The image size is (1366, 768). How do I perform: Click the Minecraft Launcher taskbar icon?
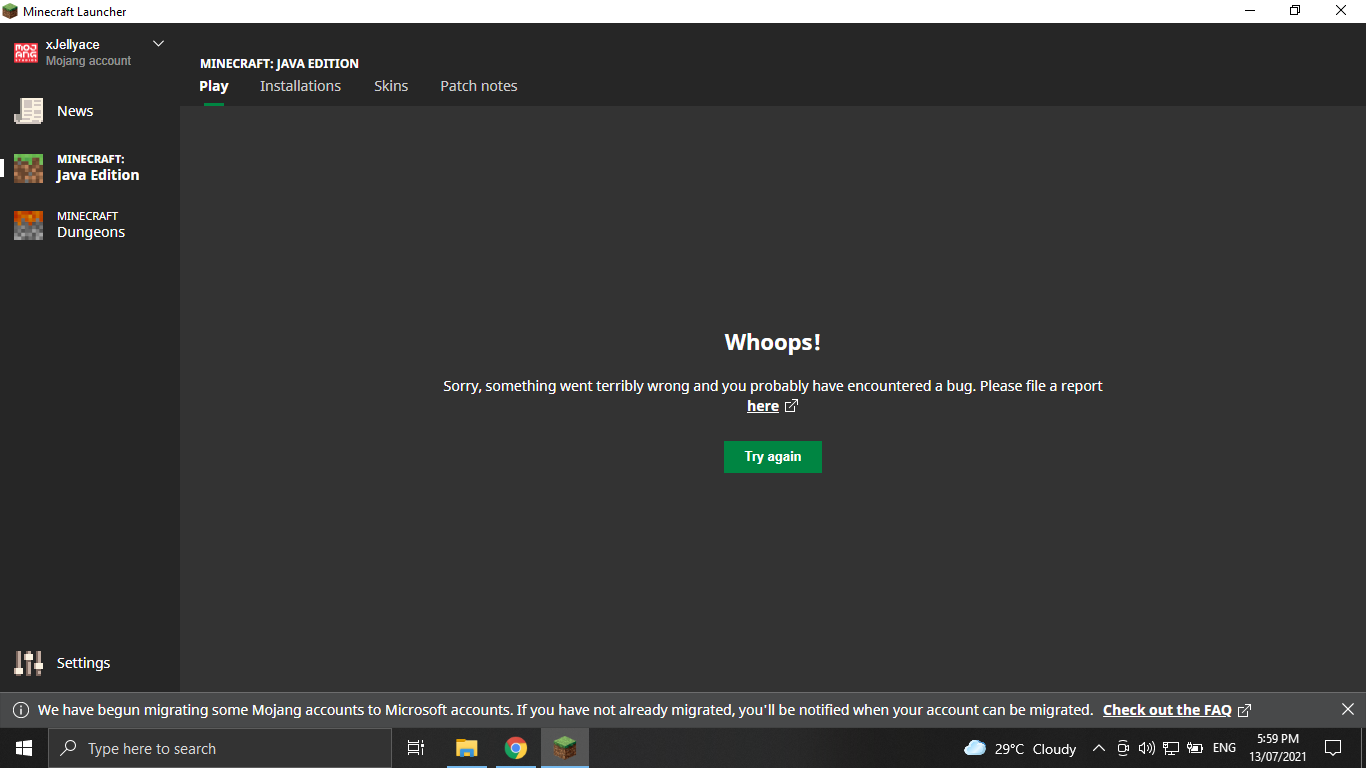click(x=565, y=748)
